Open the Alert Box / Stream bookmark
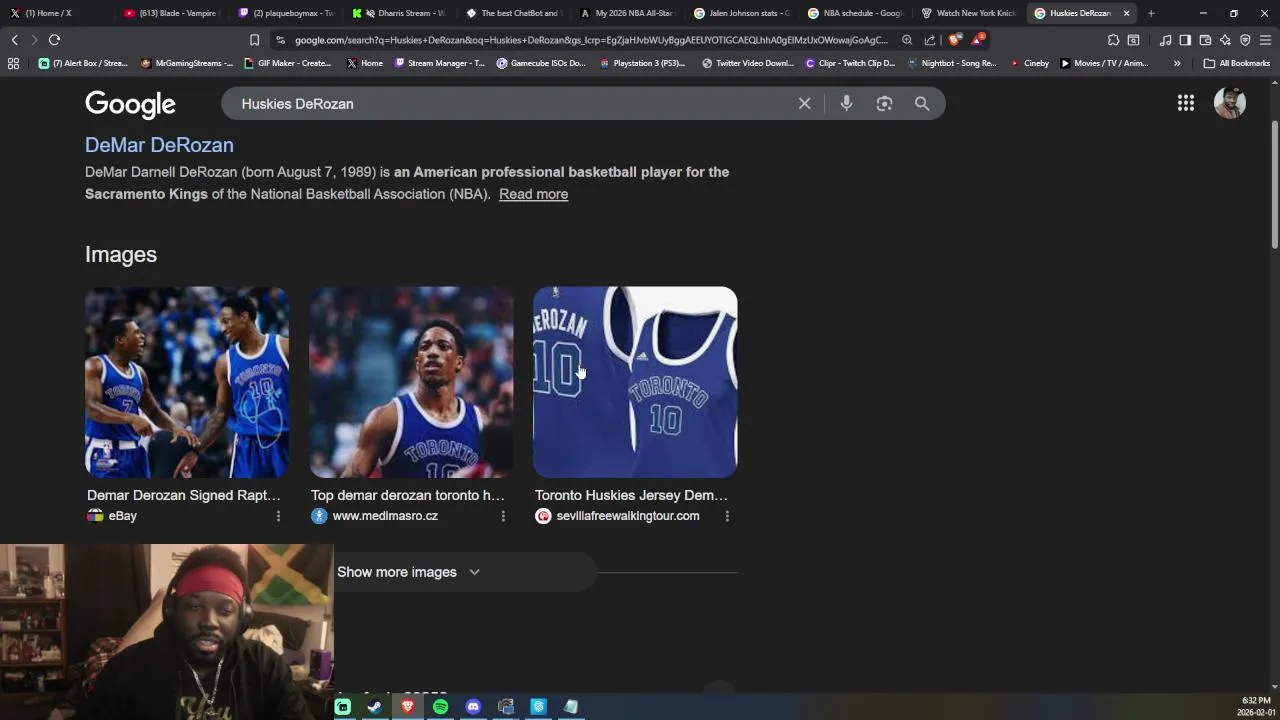Image resolution: width=1280 pixels, height=720 pixels. coord(83,63)
